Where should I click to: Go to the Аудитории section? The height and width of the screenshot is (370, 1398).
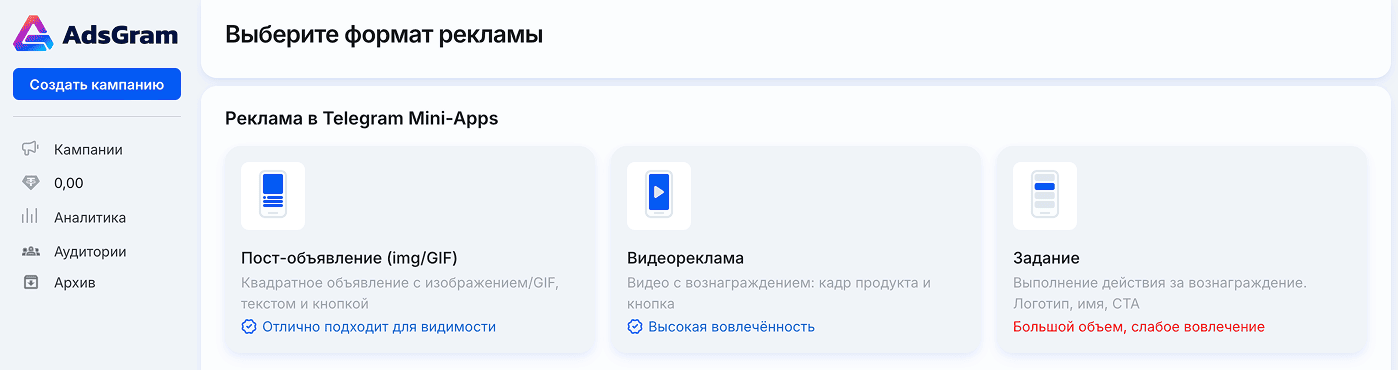(x=90, y=252)
